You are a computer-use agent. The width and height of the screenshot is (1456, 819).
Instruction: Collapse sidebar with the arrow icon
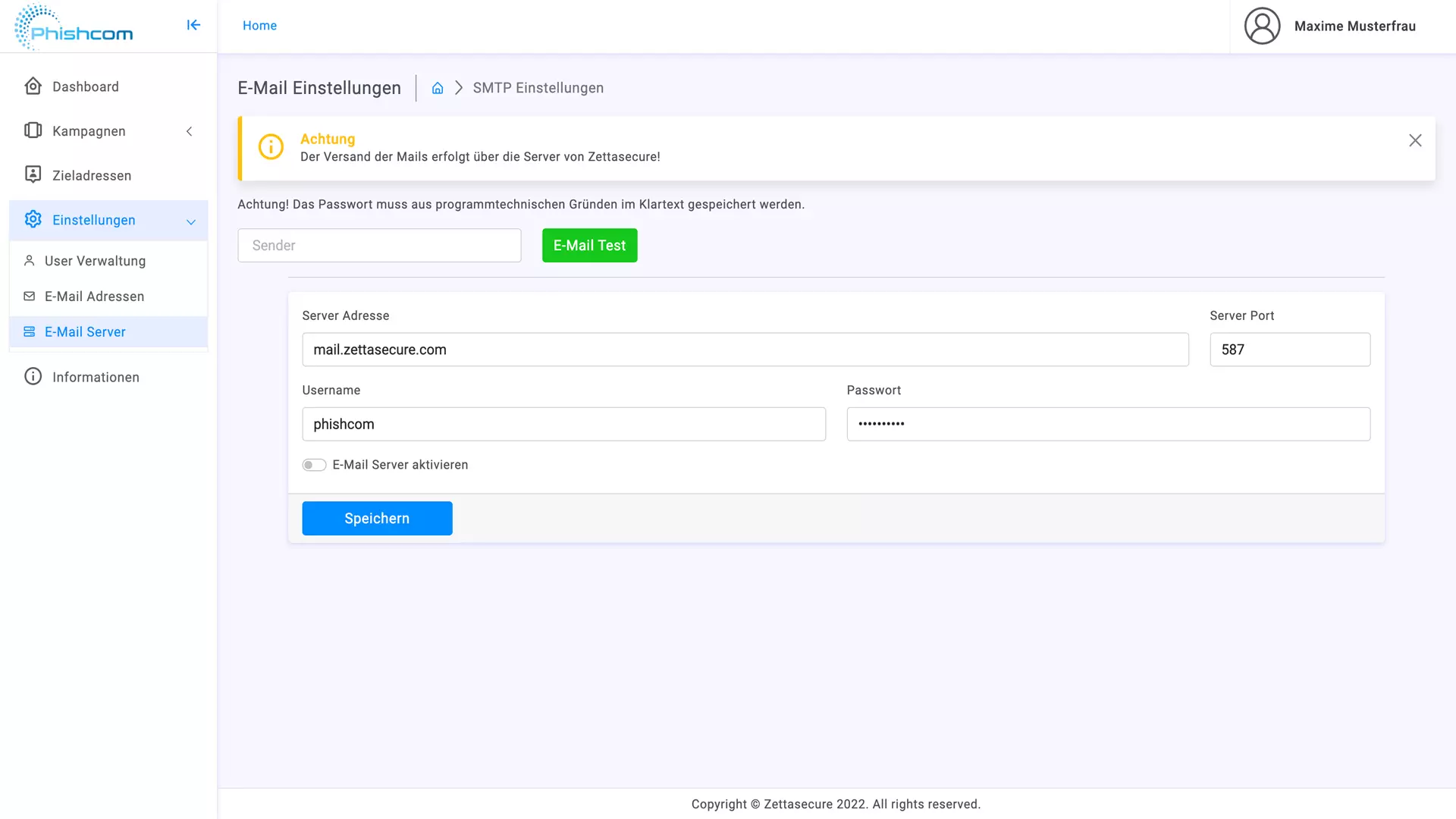click(193, 25)
